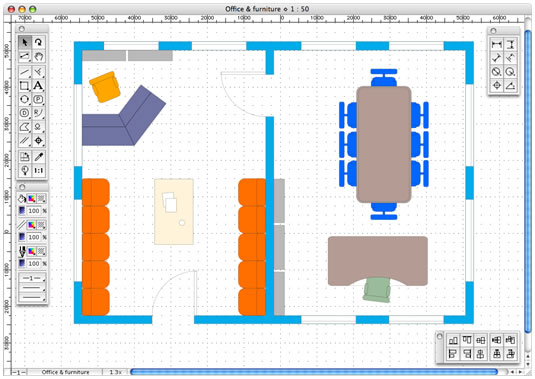Open the pen color picker
Screen dimensions: 535x379
[31, 251]
